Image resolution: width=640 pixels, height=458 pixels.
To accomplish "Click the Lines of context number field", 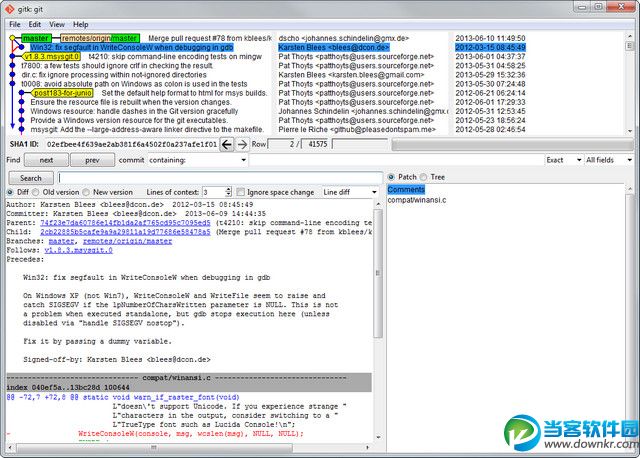I will click(x=213, y=192).
